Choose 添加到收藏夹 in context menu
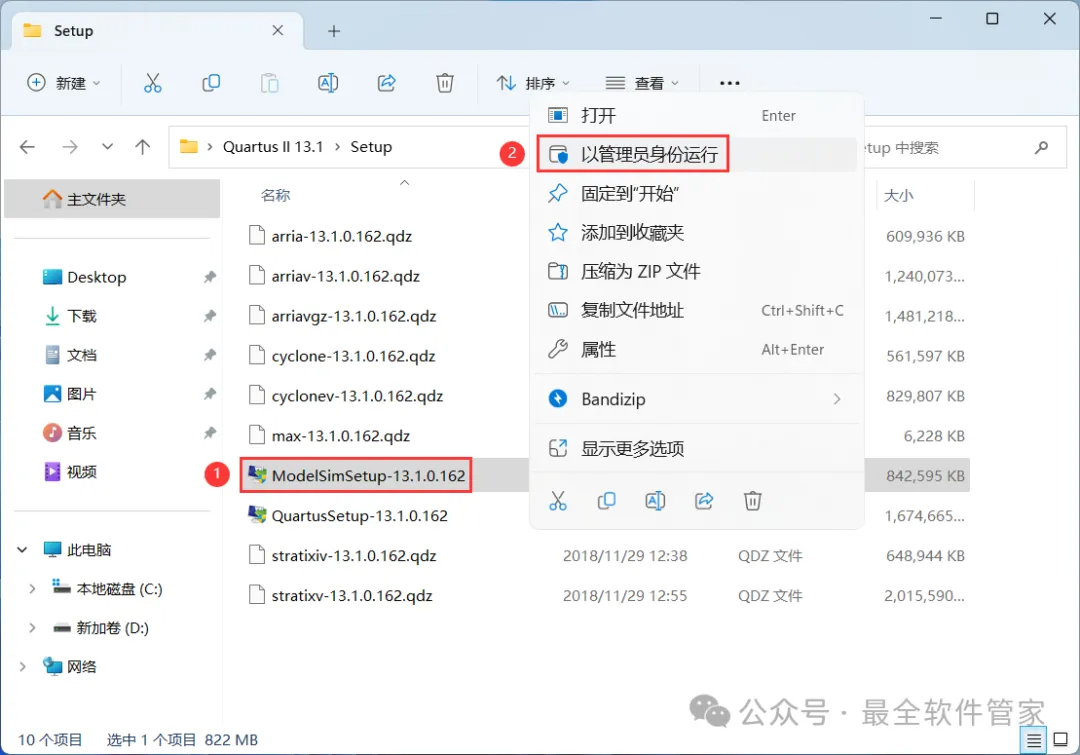Screen dimensions: 1080x755 697,233
